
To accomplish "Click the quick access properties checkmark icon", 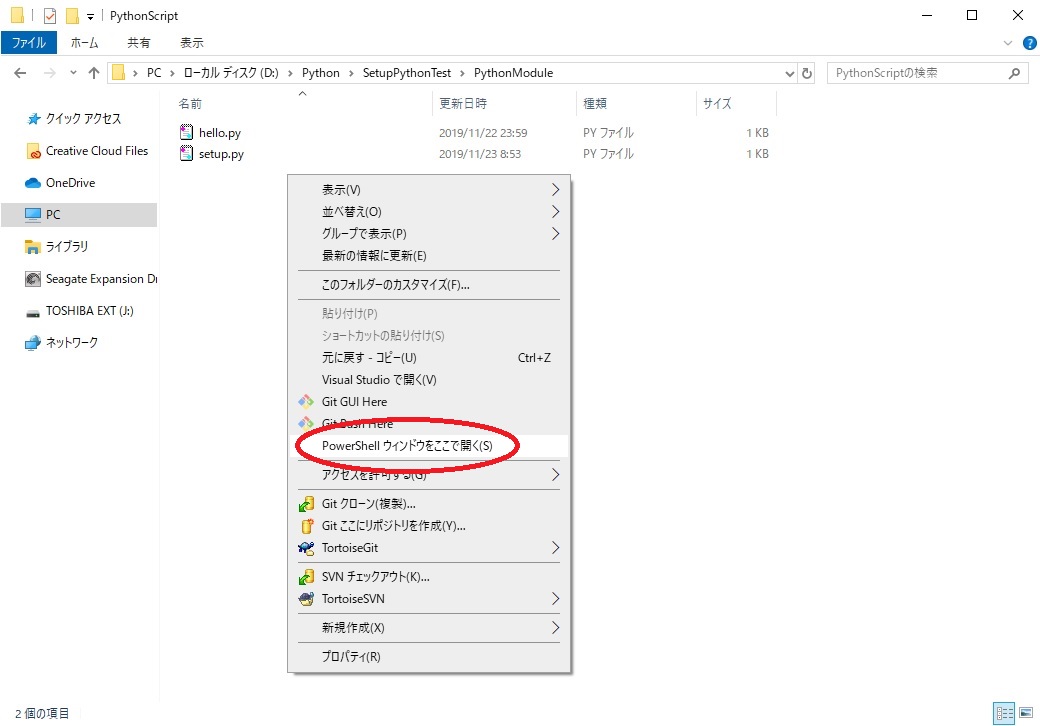I will [x=50, y=15].
